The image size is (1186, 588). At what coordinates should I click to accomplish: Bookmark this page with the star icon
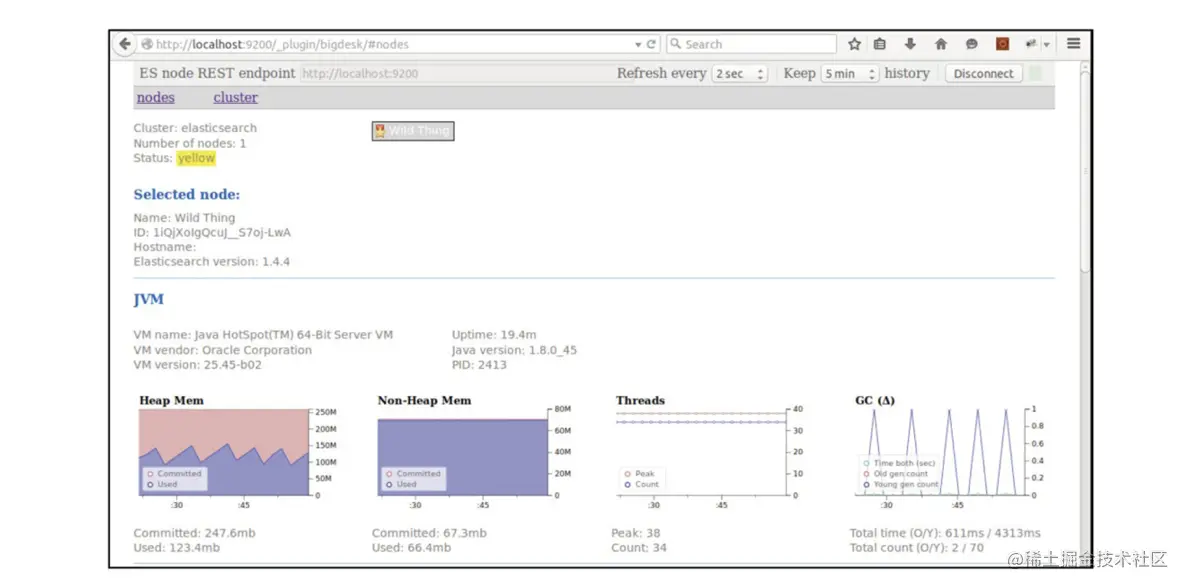pos(854,45)
